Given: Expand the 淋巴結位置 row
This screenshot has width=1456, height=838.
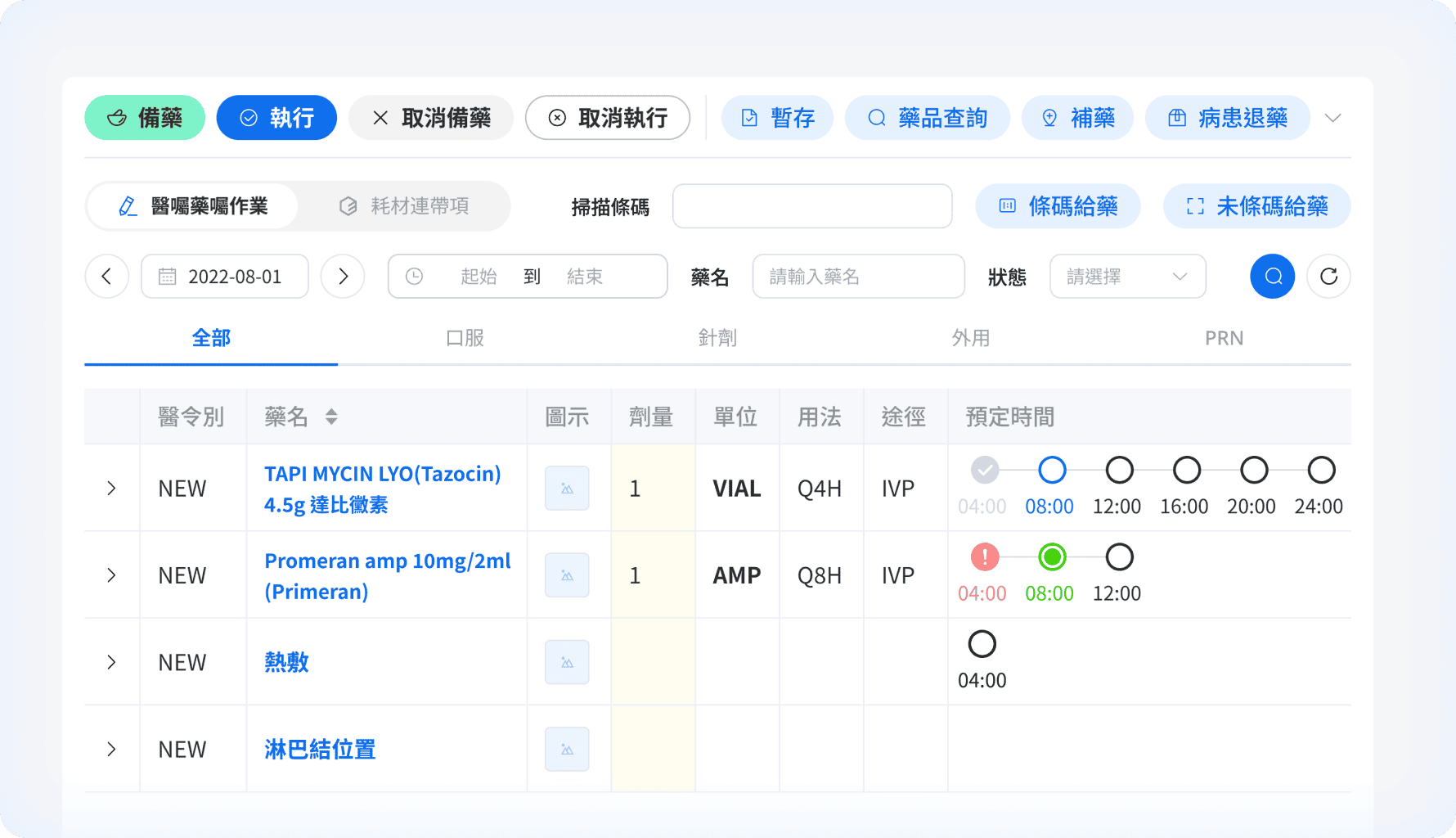Looking at the screenshot, I should pos(112,750).
